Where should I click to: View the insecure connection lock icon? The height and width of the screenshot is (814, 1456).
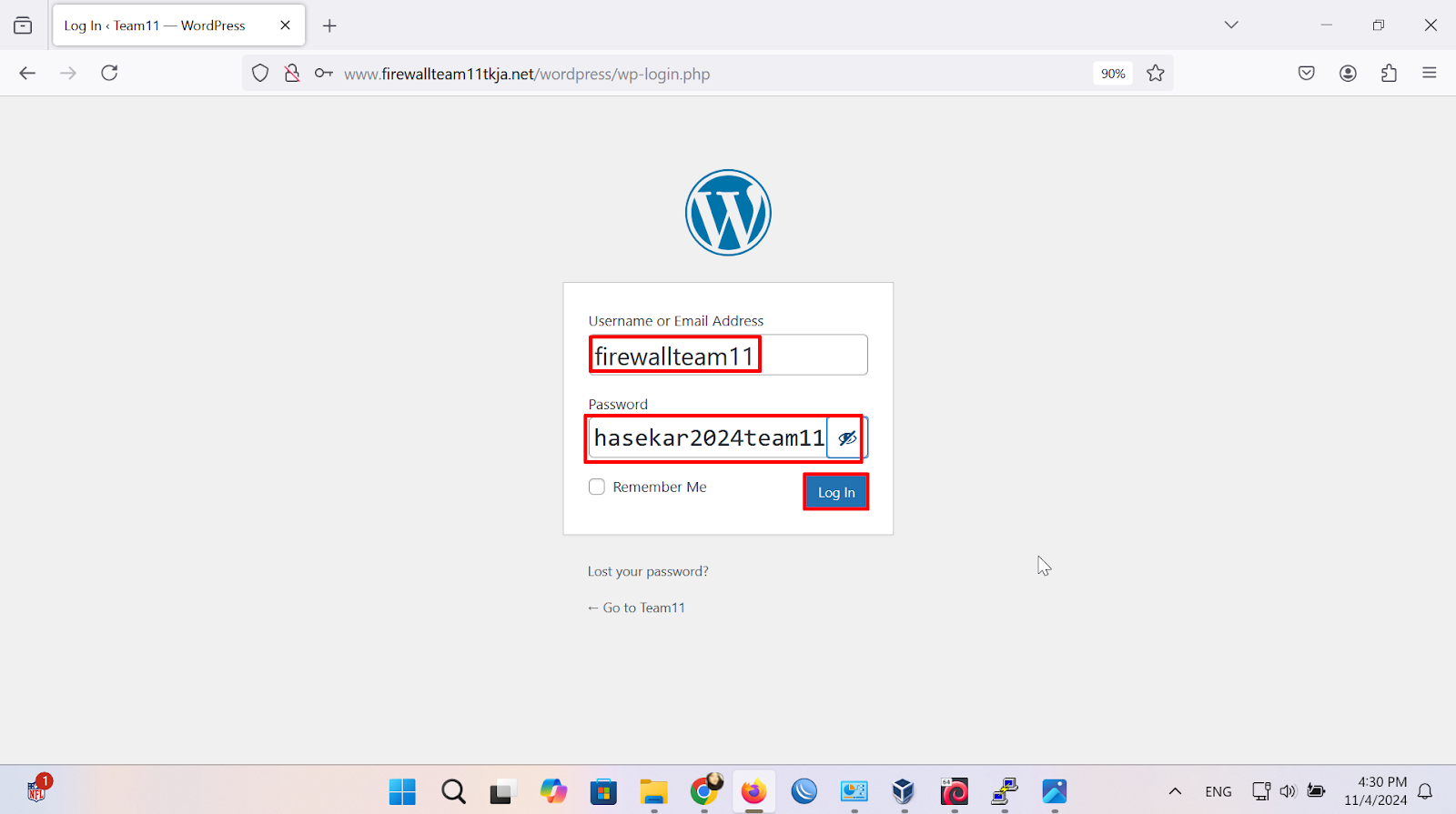291,74
